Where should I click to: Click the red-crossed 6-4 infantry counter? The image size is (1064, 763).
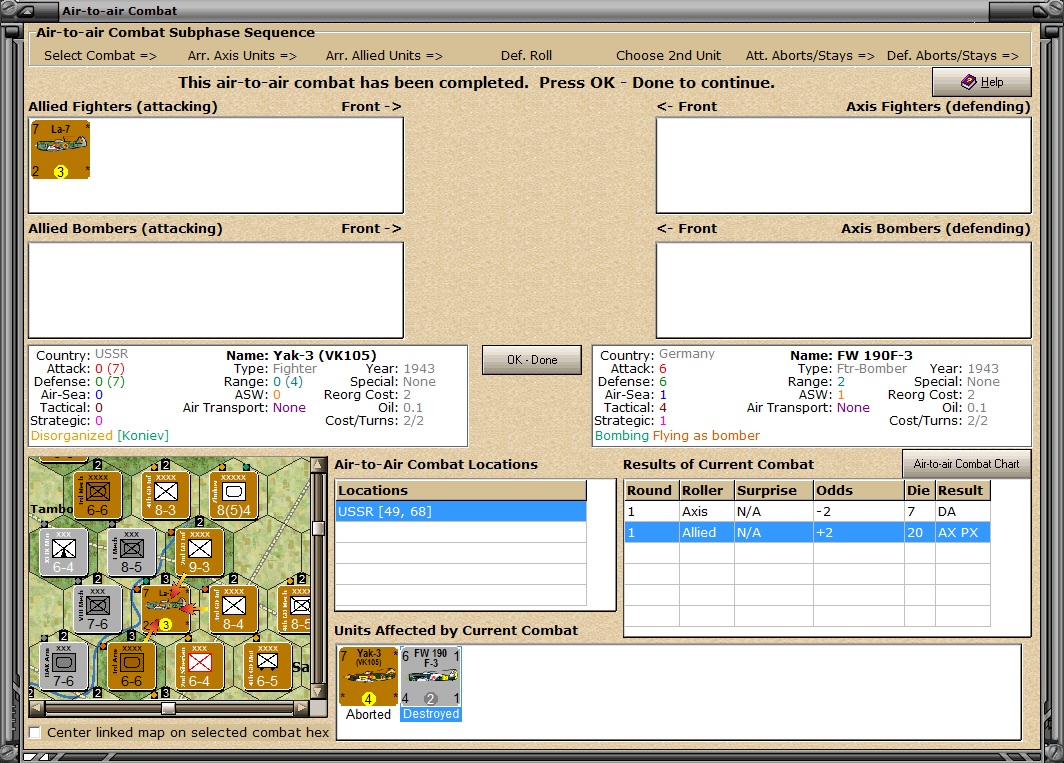tap(199, 666)
